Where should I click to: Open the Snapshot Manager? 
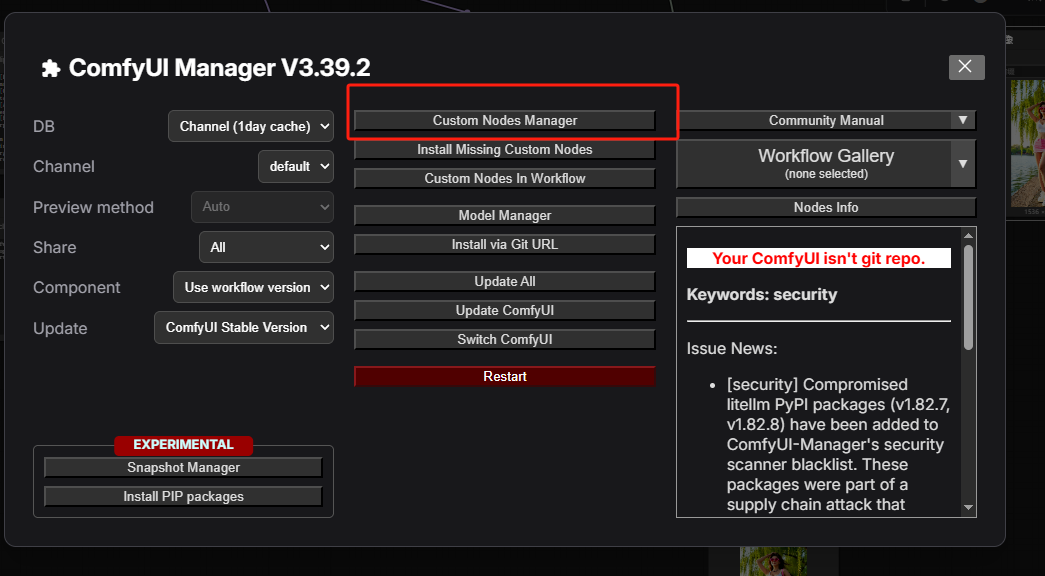tap(183, 467)
